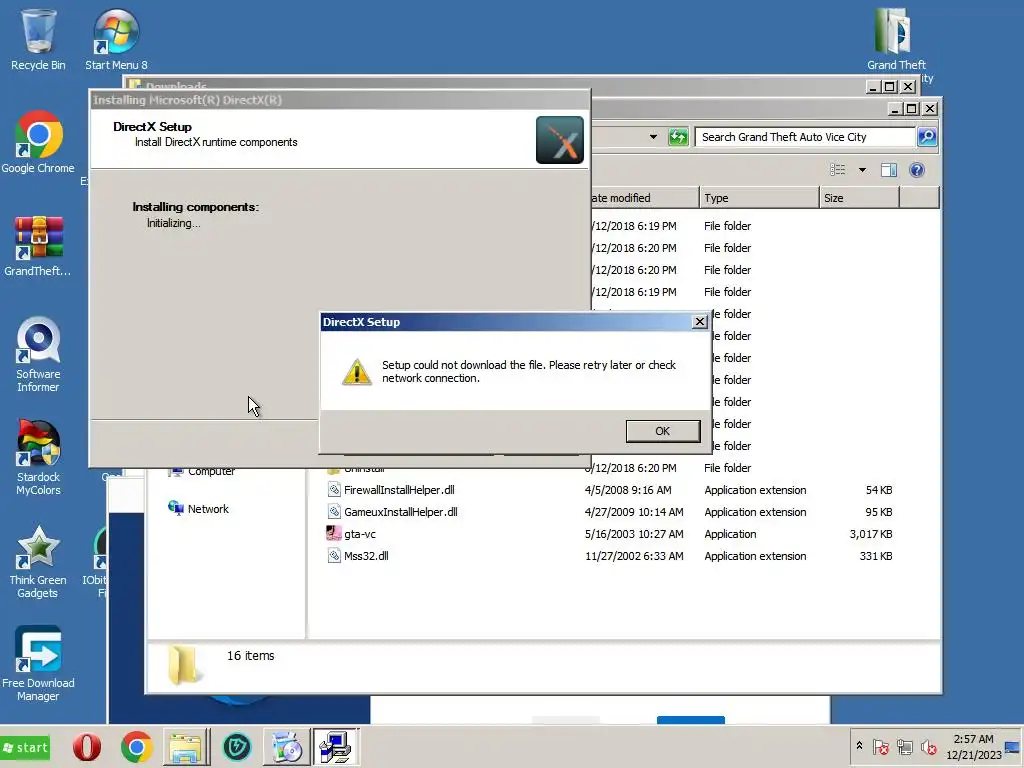Show hidden system tray icons
This screenshot has width=1024, height=768.
(859, 746)
